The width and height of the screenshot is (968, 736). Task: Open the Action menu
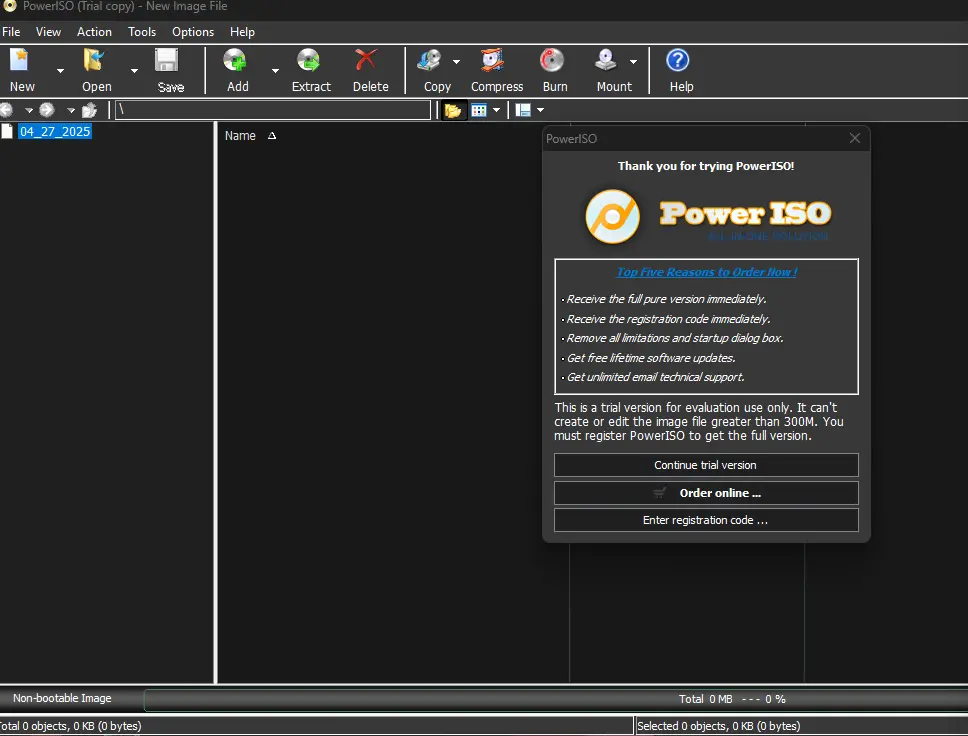[94, 32]
